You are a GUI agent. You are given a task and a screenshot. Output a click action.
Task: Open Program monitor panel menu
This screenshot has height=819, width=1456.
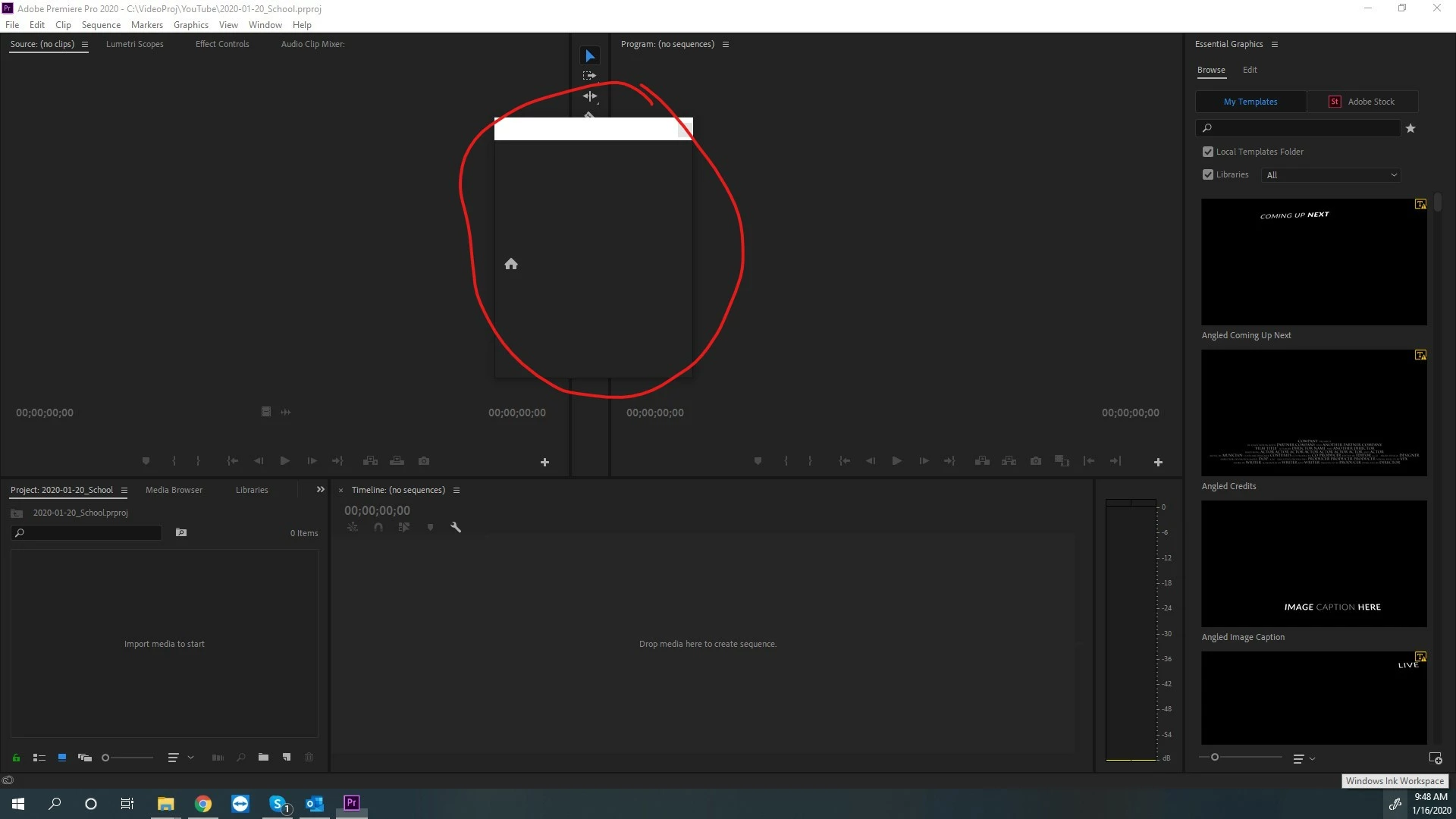click(726, 44)
